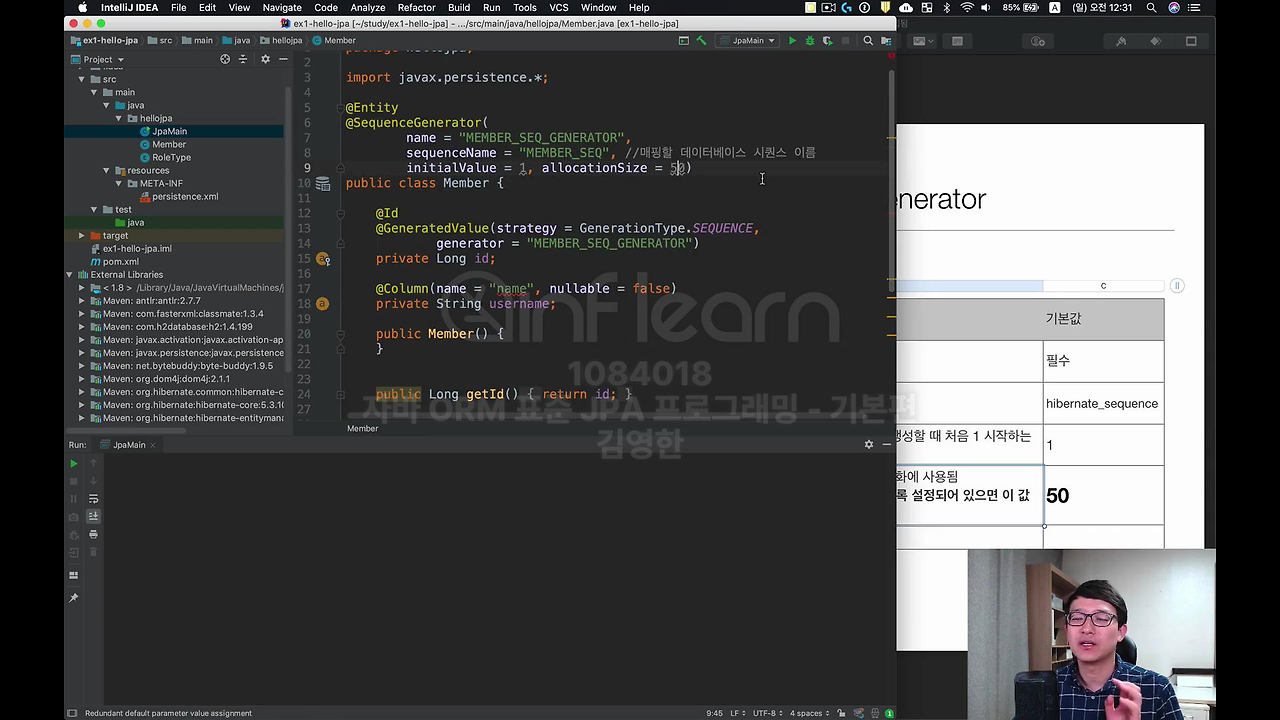Rerun JpaMain in Run panel
This screenshot has width=1280, height=720.
point(73,464)
